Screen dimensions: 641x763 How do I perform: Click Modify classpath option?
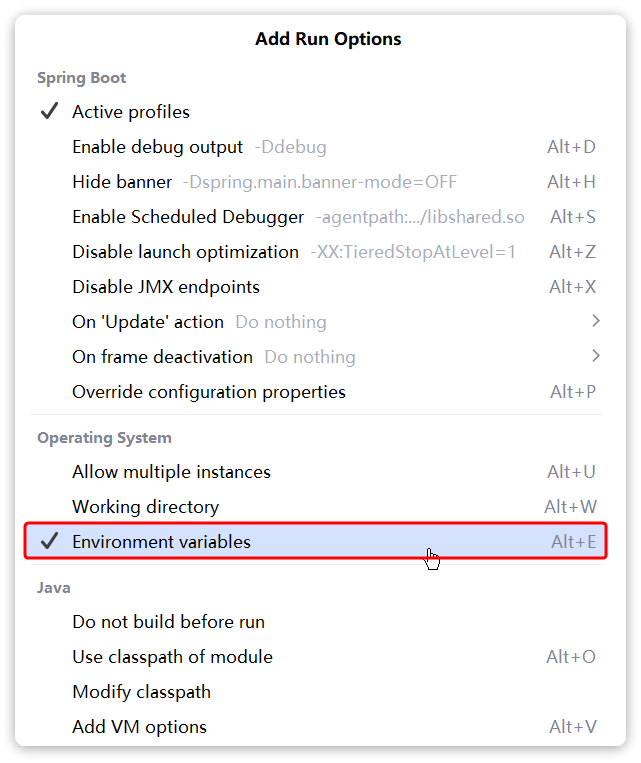141,692
